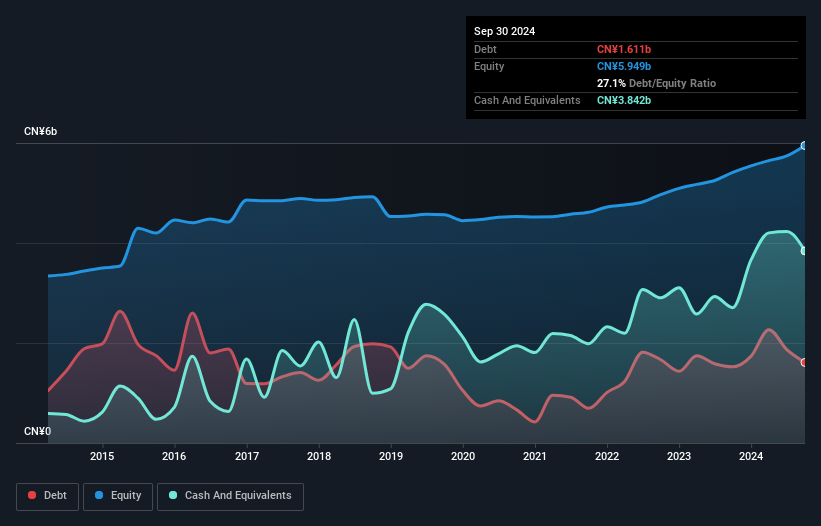Click the Debt row label in tooltip
This screenshot has height=526, width=821.
pyautogui.click(x=485, y=49)
